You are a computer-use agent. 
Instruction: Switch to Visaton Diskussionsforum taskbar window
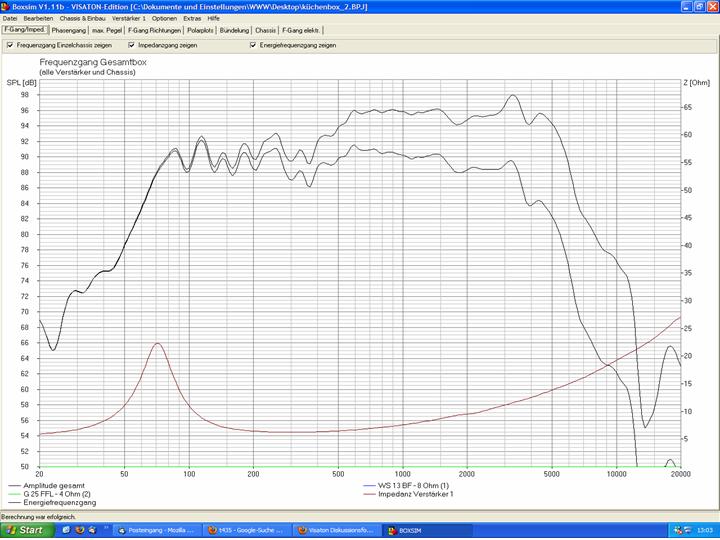331,530
